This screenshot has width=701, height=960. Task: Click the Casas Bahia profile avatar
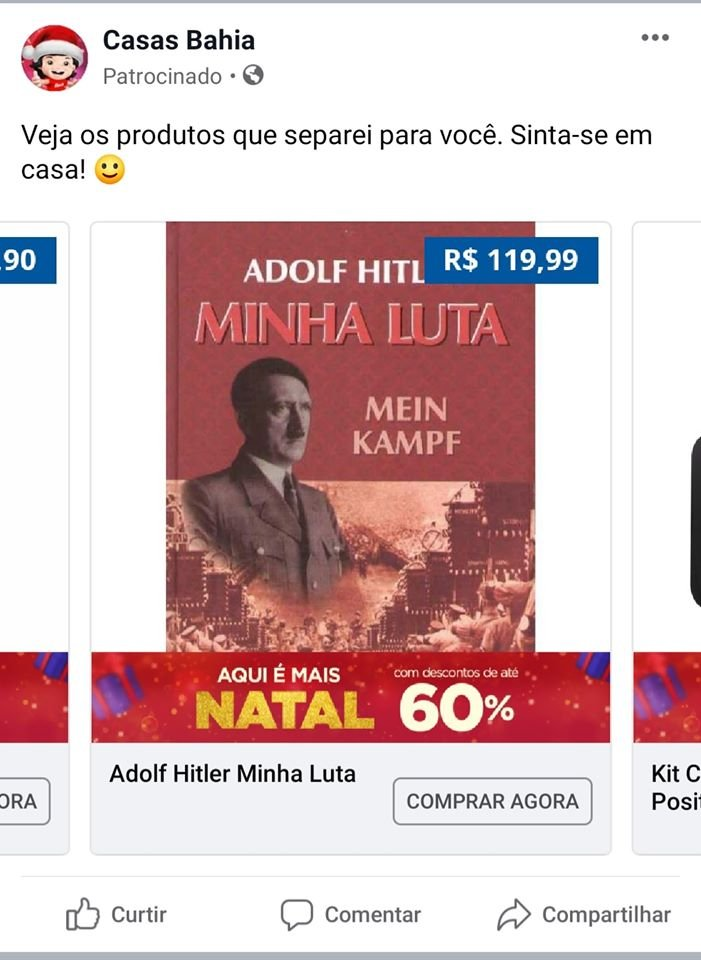click(x=54, y=58)
